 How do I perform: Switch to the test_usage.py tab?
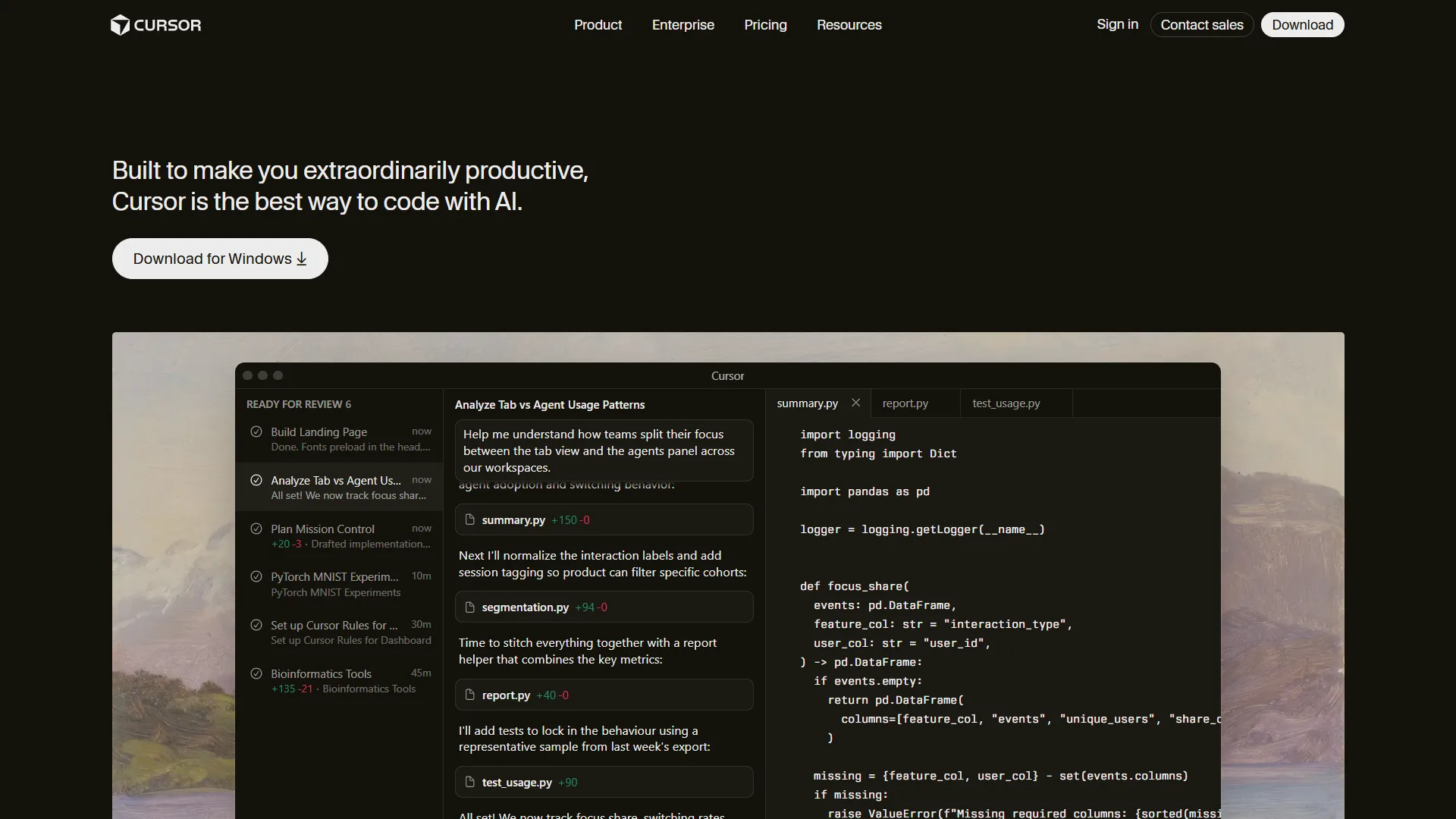[x=1006, y=403]
